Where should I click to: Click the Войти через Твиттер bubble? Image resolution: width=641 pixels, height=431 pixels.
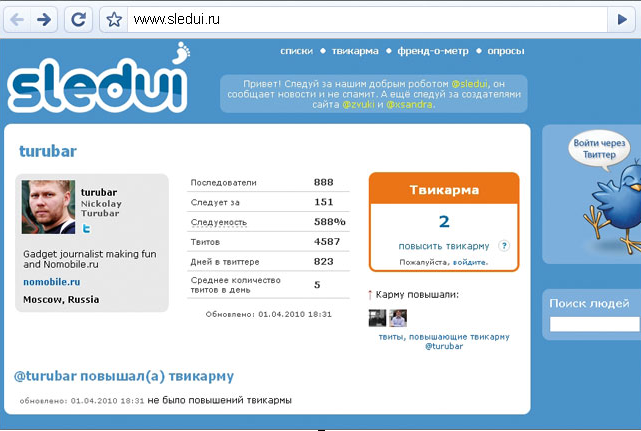pyautogui.click(x=599, y=149)
